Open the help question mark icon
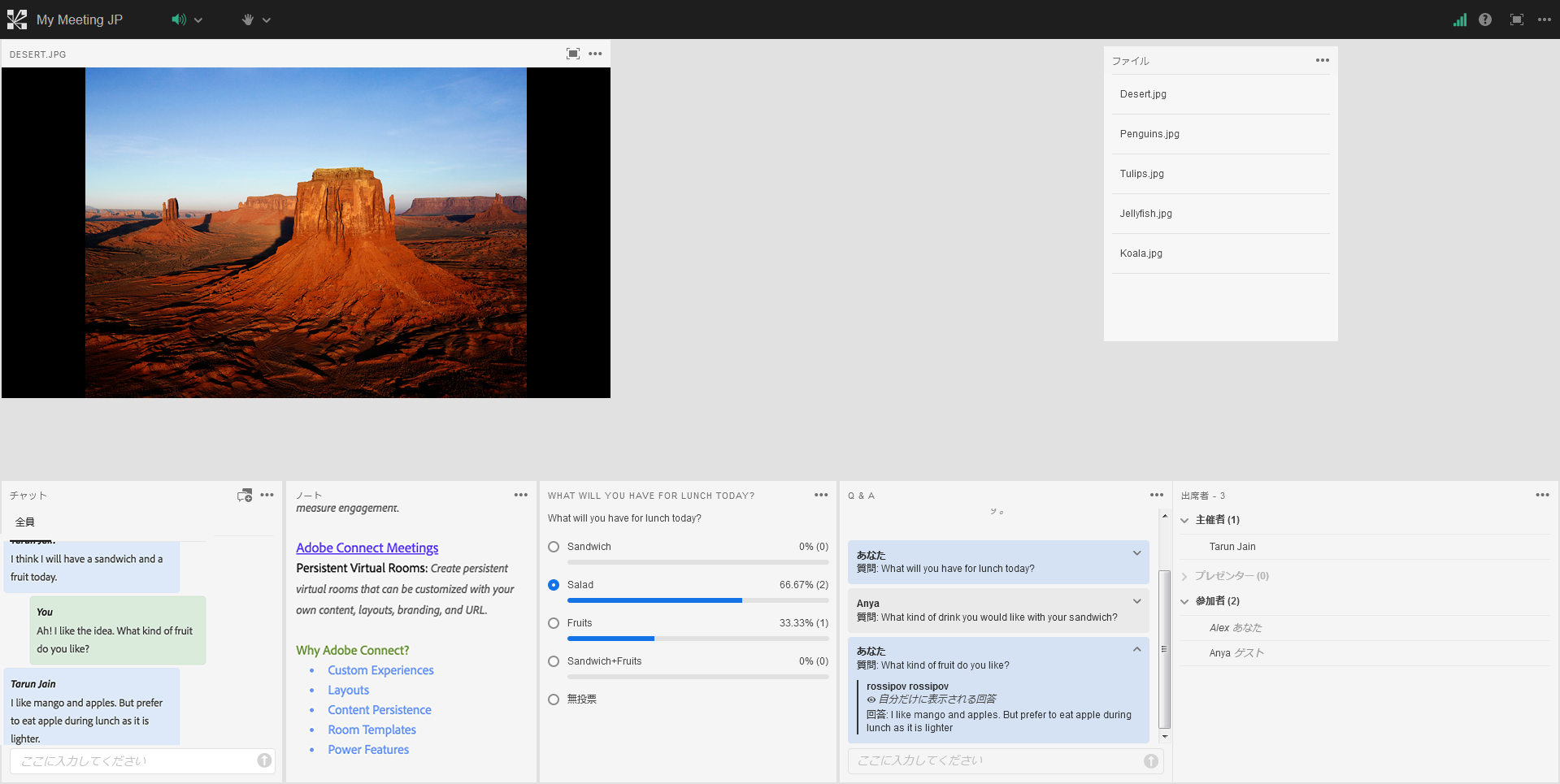 [x=1485, y=19]
